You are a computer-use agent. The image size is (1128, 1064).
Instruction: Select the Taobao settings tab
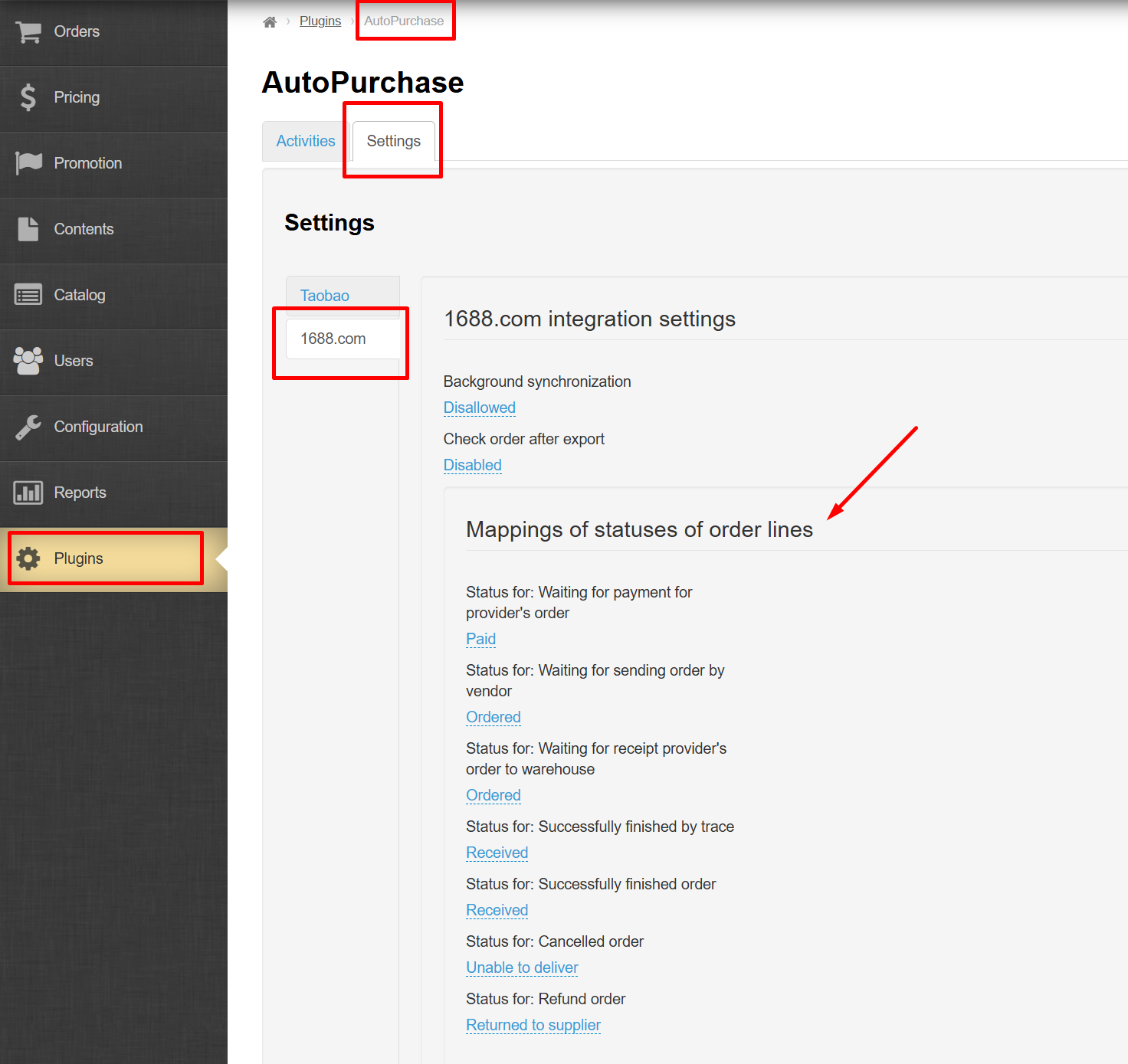pyautogui.click(x=325, y=296)
